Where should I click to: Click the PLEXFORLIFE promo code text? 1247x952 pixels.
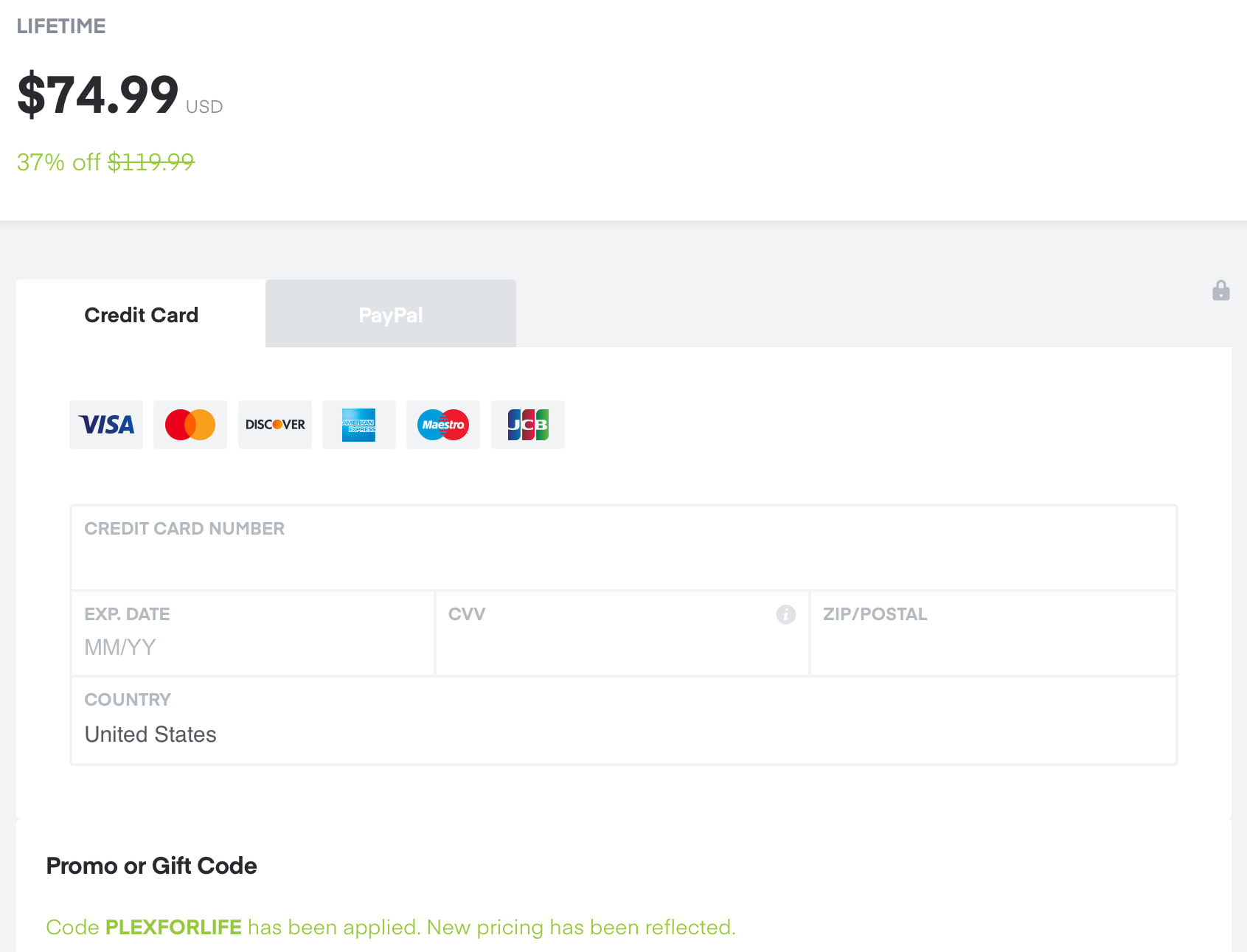point(173,927)
